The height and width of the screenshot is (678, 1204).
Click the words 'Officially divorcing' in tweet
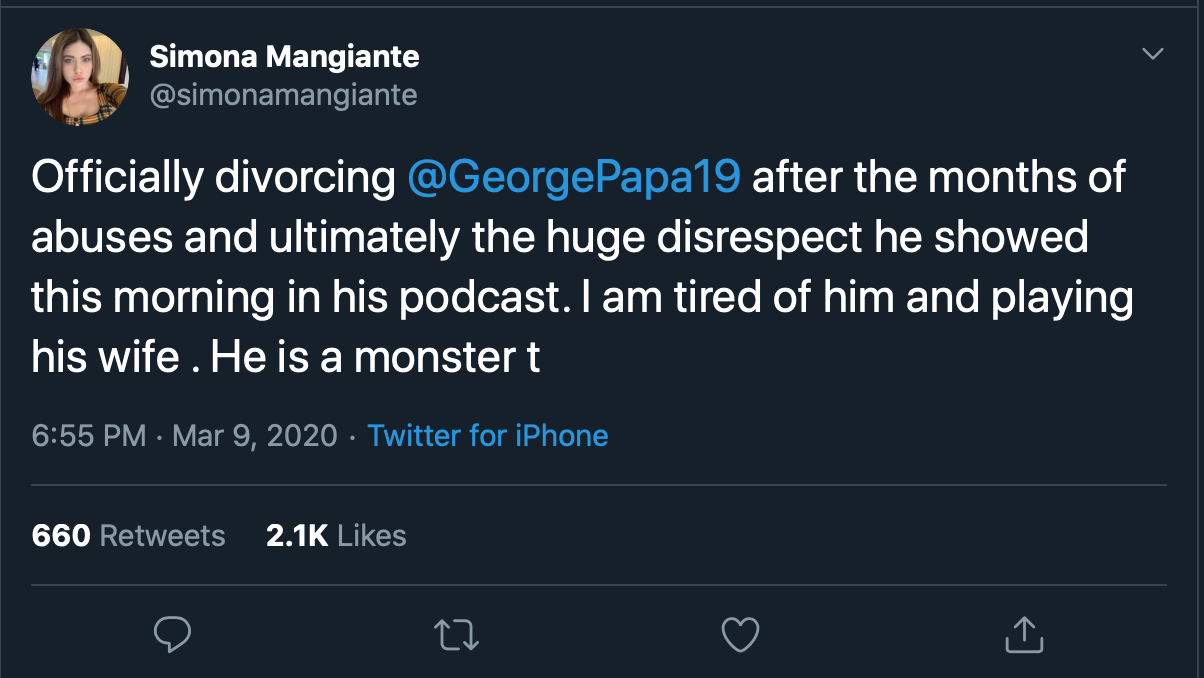coord(213,178)
